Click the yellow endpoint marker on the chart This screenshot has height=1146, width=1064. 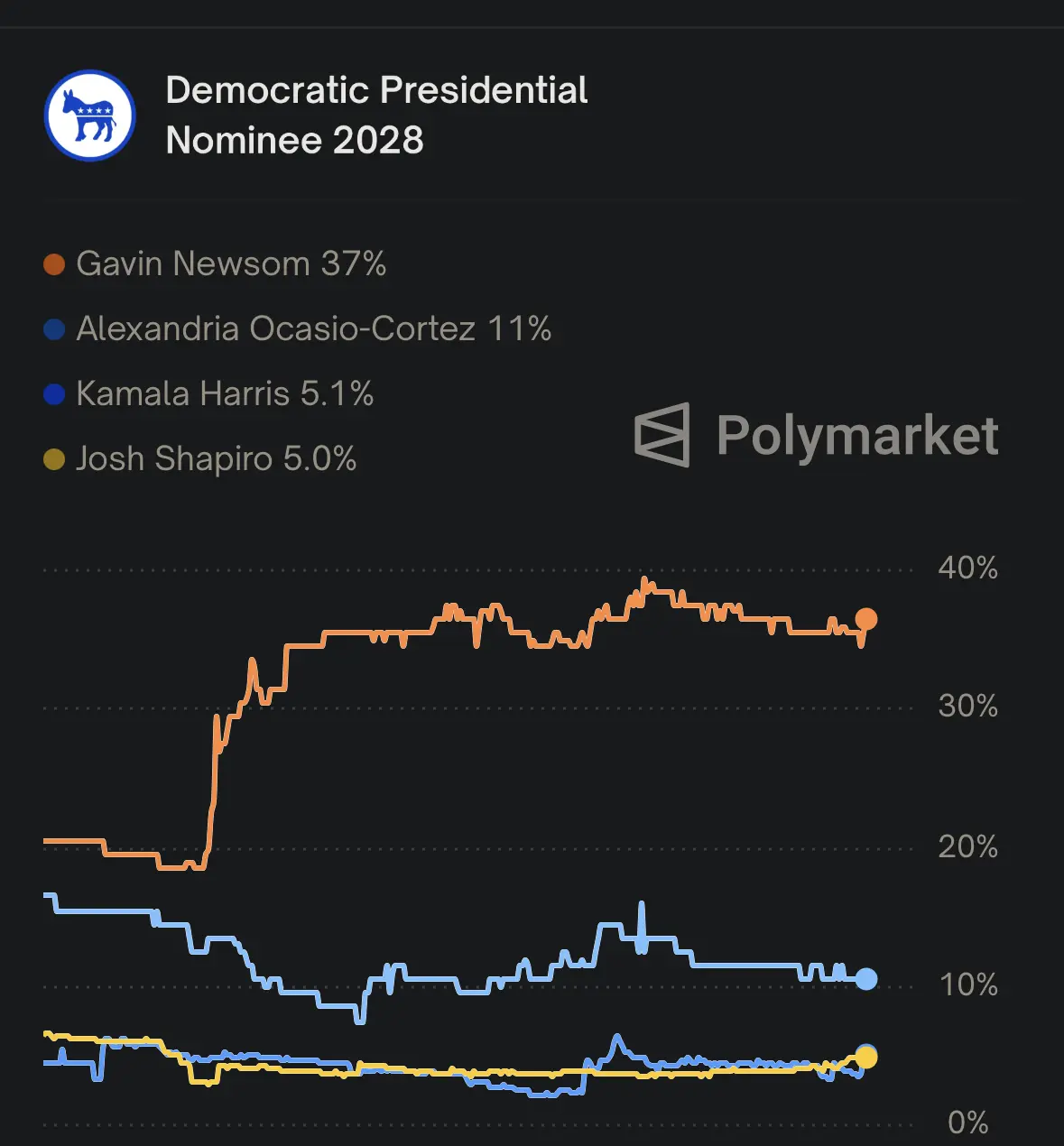[866, 1058]
